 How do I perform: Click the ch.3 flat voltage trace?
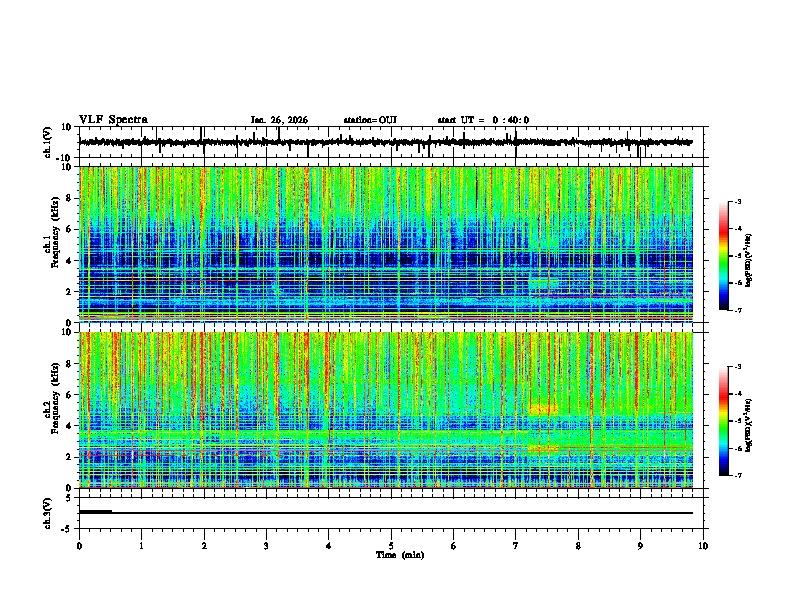coord(386,513)
